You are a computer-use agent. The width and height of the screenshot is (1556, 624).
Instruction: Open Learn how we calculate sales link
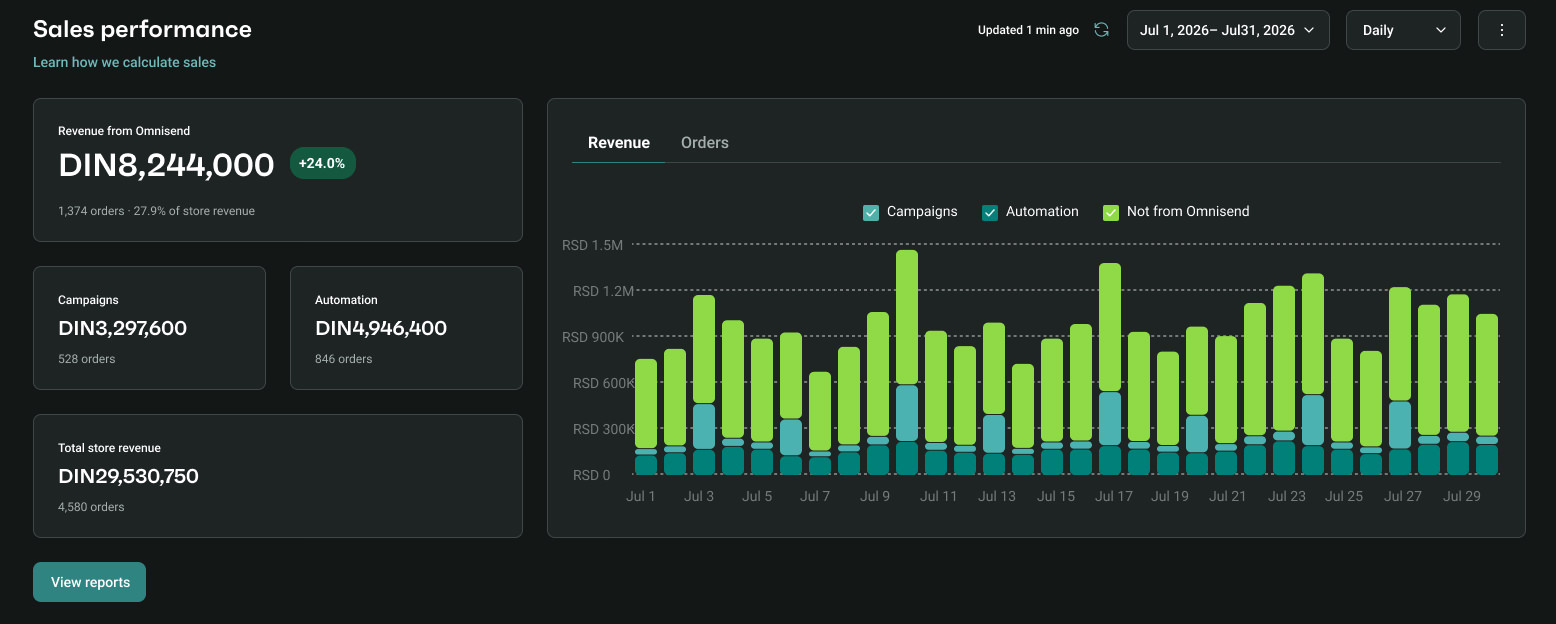coord(125,62)
